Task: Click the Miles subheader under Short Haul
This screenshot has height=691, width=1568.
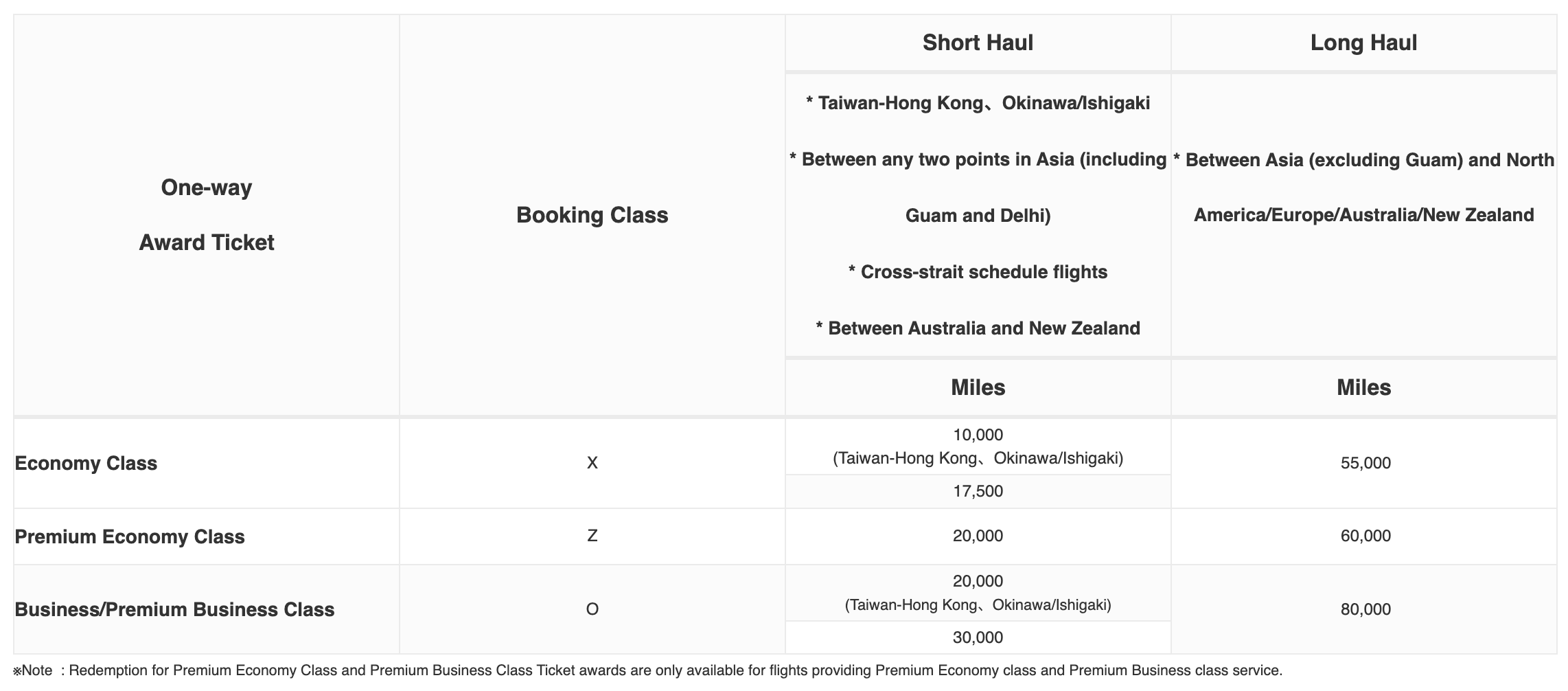Action: pos(978,387)
